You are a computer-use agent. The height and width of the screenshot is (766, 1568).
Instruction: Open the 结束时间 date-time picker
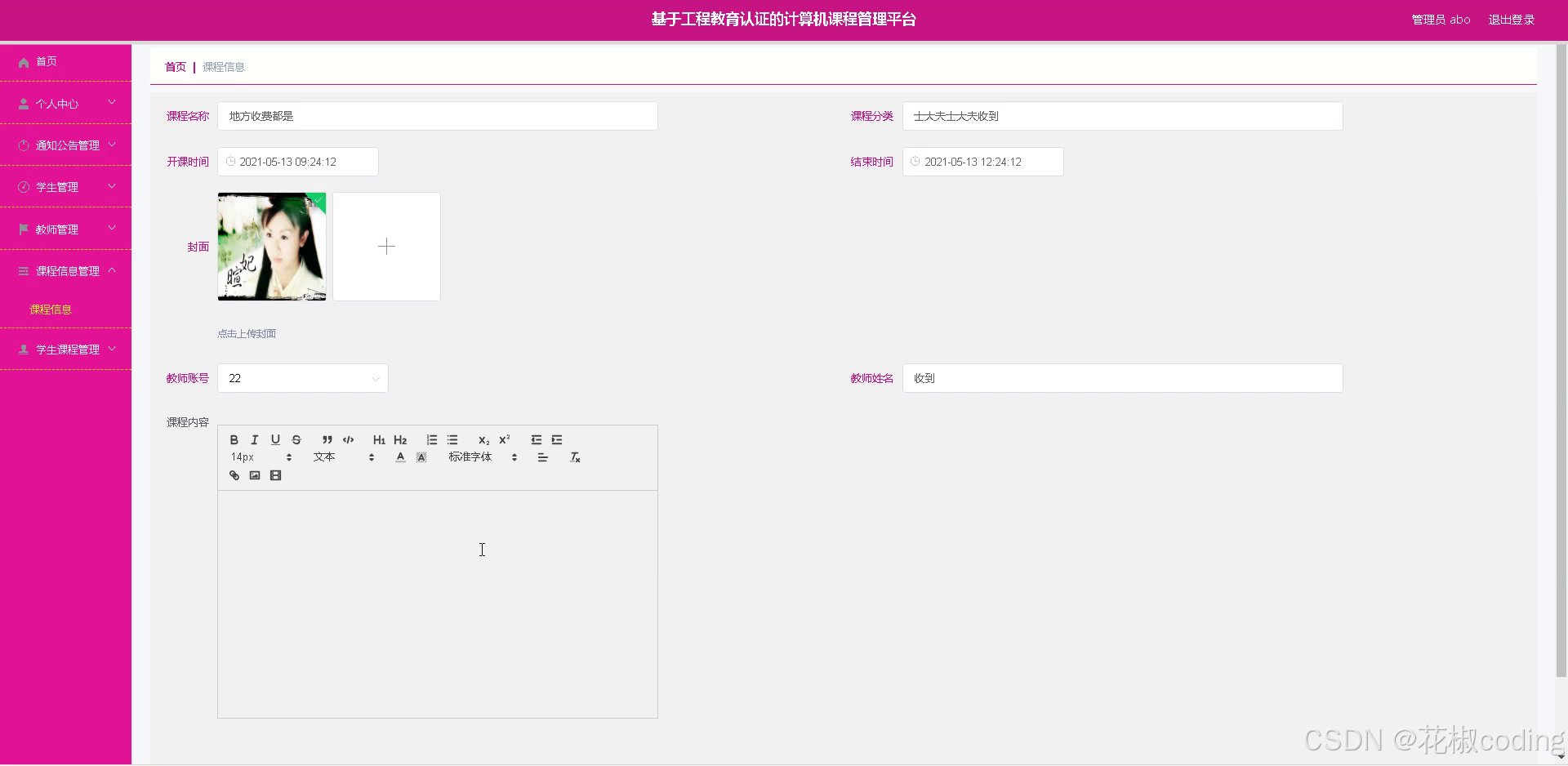pos(982,162)
